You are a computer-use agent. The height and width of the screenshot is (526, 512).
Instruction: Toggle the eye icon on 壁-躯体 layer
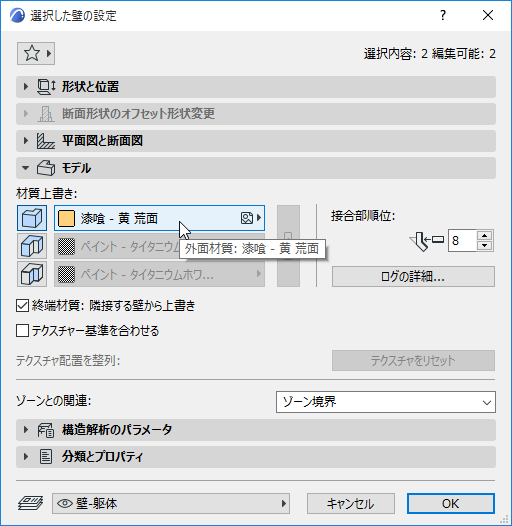(x=65, y=503)
